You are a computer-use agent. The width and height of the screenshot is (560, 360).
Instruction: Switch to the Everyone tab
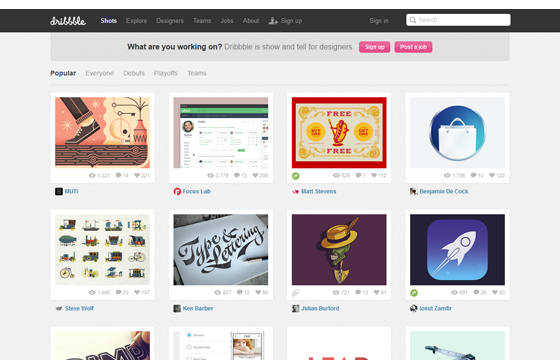(100, 73)
